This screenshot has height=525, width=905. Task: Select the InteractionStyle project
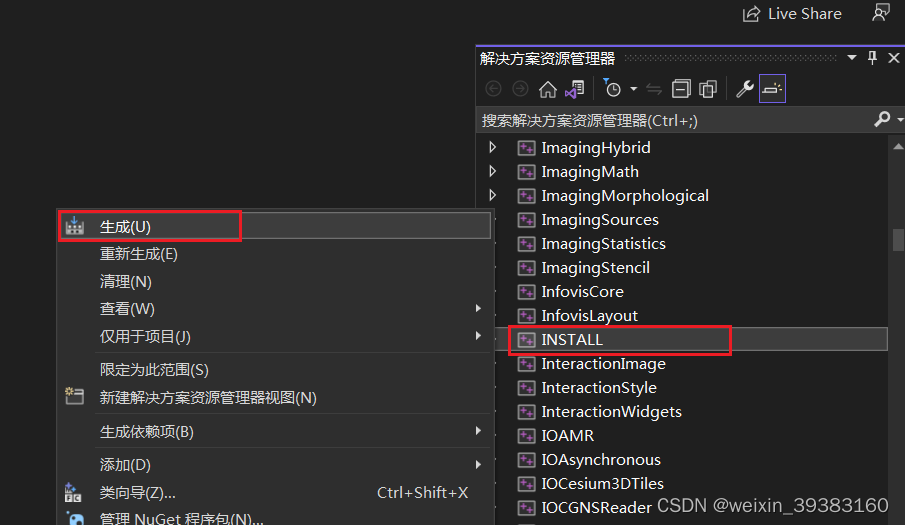(x=599, y=388)
